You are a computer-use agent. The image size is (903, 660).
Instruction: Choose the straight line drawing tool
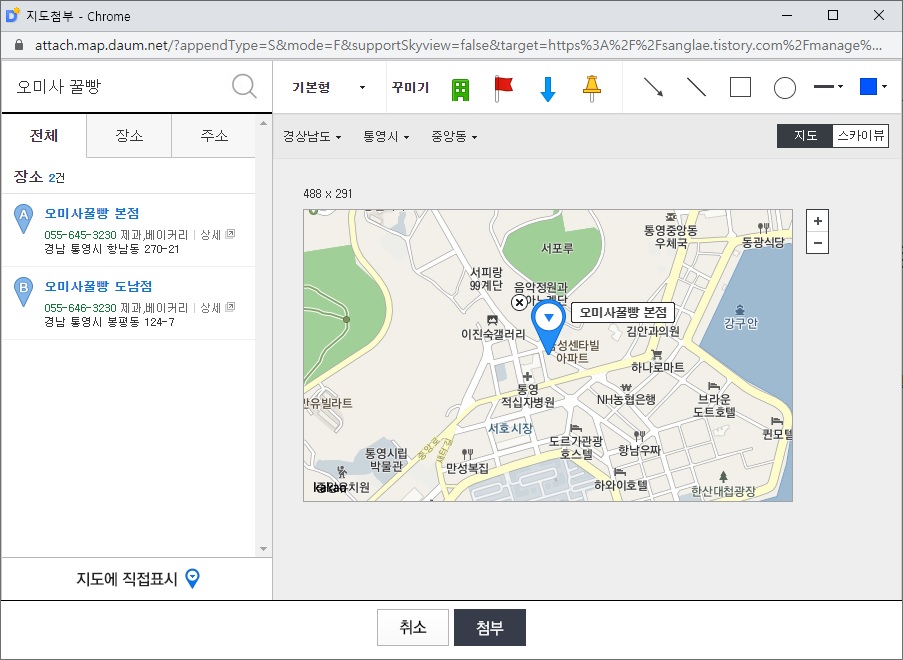tap(696, 88)
